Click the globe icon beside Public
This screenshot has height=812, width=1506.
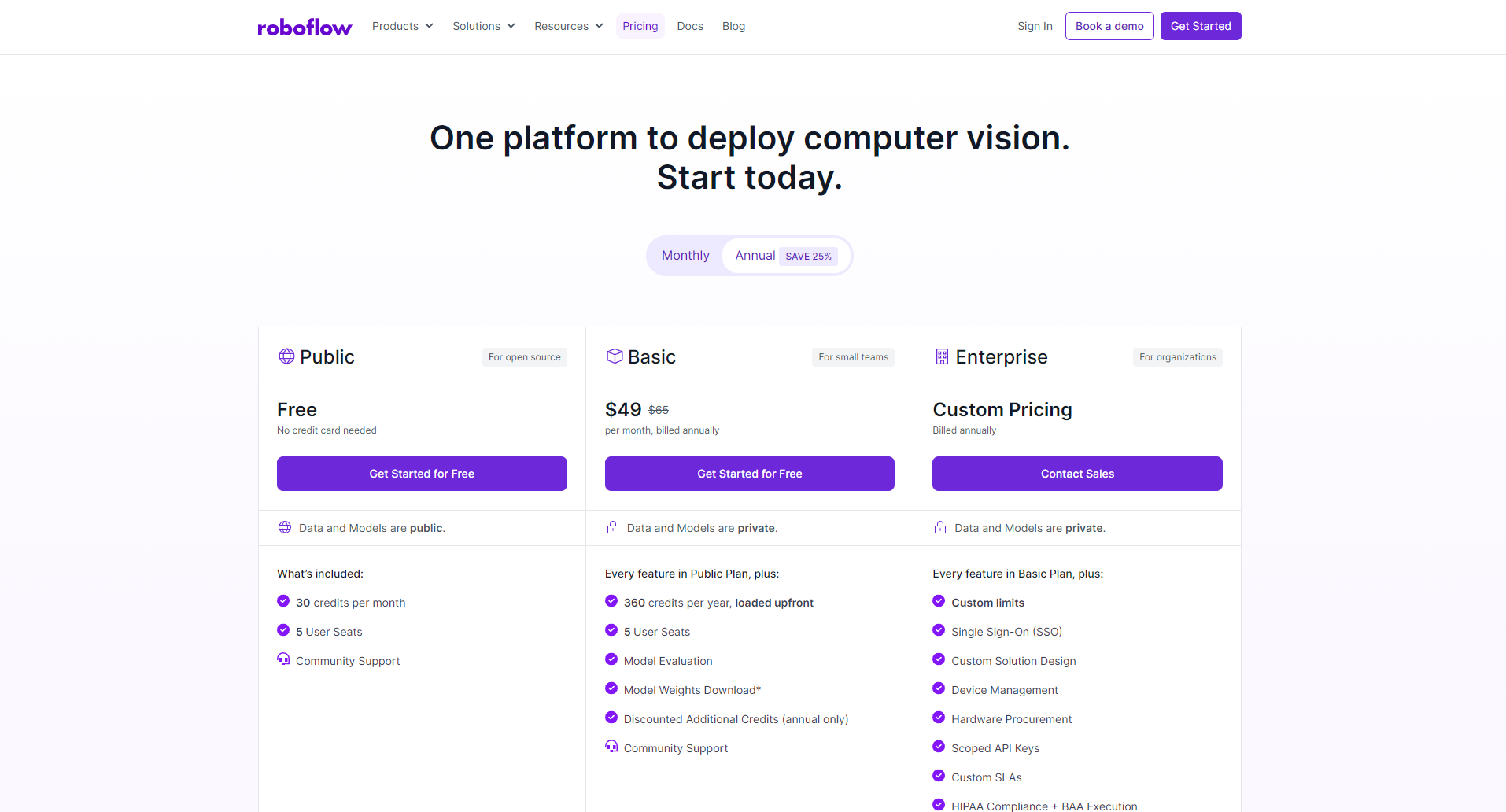(286, 356)
